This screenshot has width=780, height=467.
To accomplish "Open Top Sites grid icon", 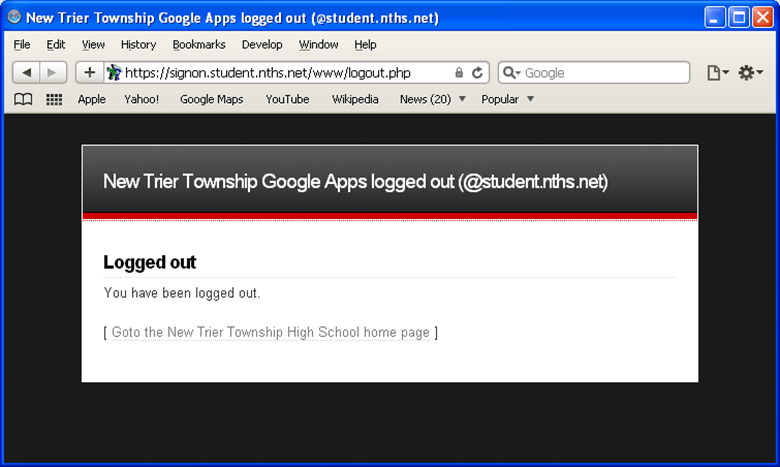I will pos(54,99).
